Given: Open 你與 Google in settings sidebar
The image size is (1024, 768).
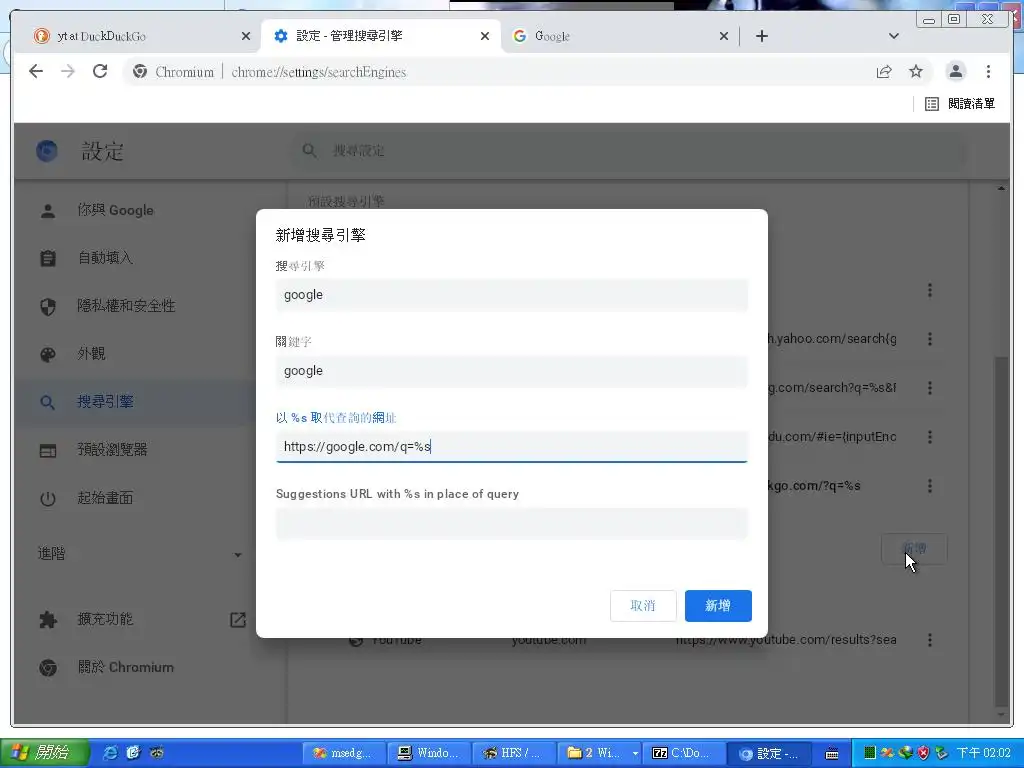Looking at the screenshot, I should tap(135, 210).
